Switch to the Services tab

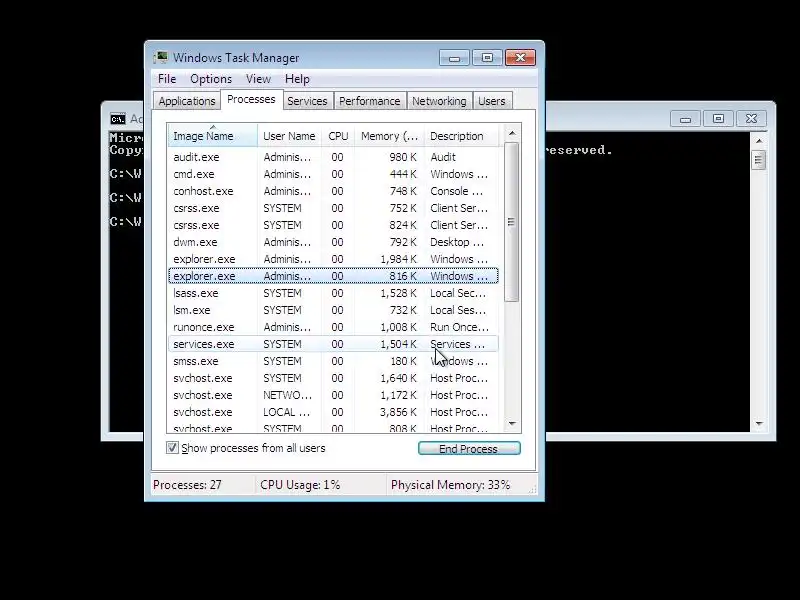pyautogui.click(x=307, y=101)
